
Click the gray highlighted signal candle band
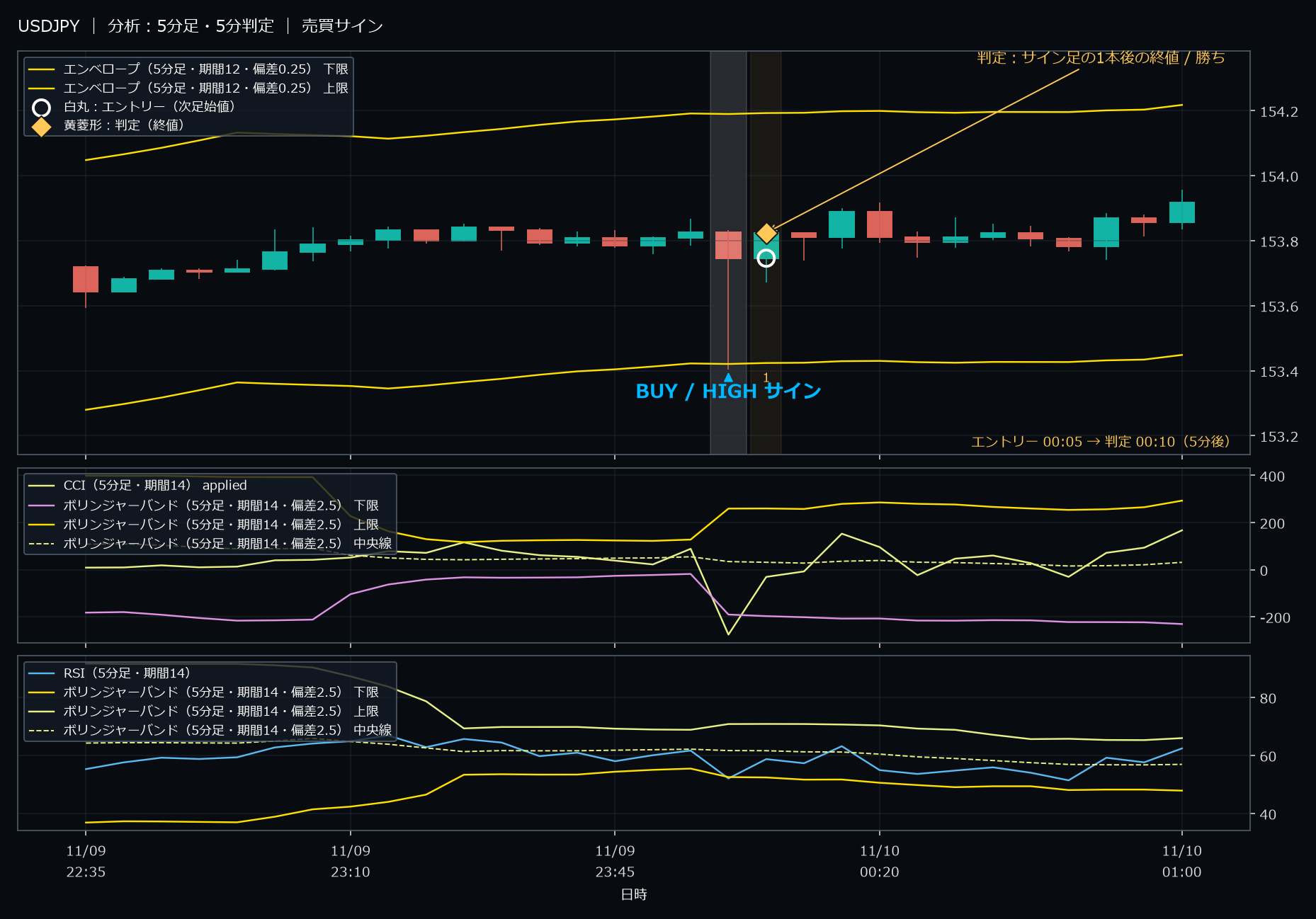pos(728,253)
